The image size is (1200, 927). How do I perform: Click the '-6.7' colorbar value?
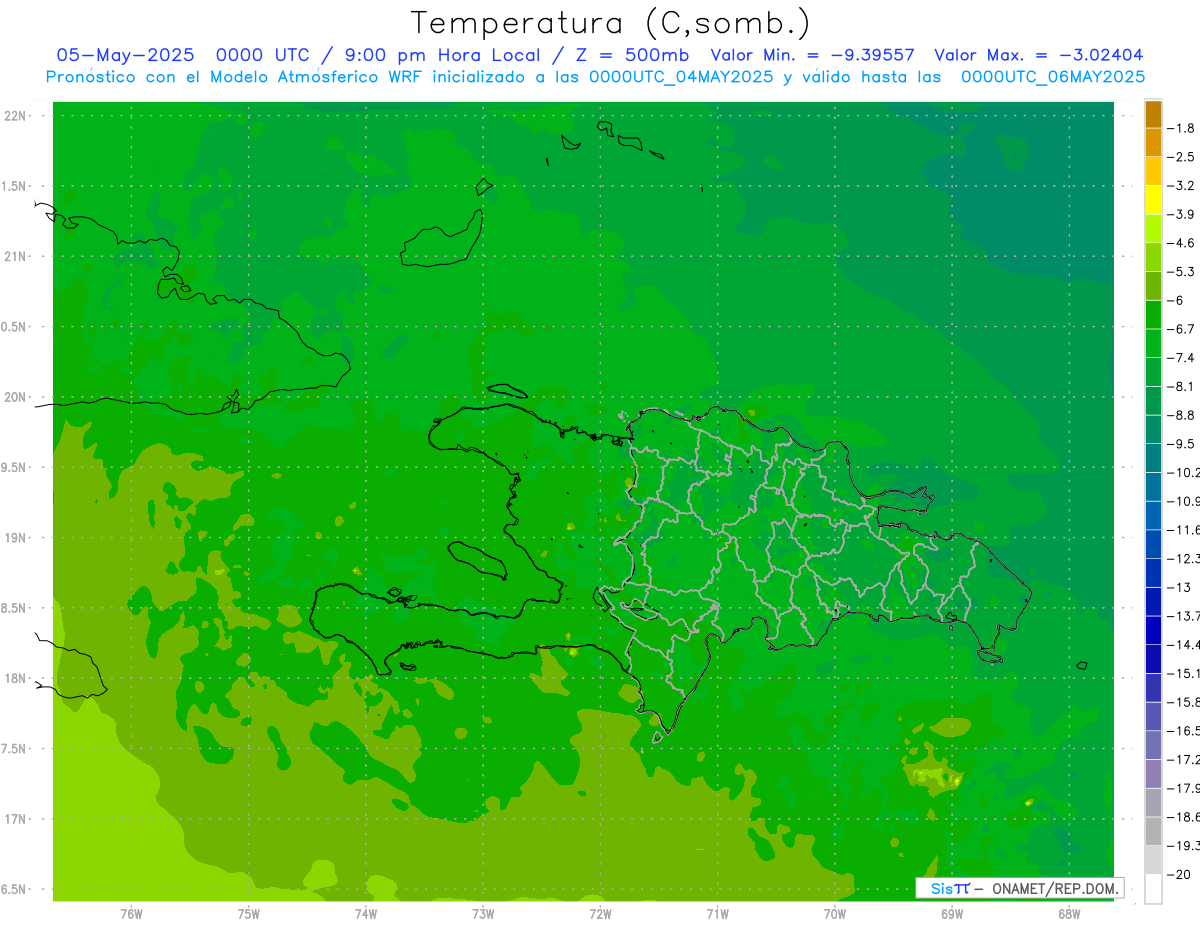pyautogui.click(x=1183, y=329)
